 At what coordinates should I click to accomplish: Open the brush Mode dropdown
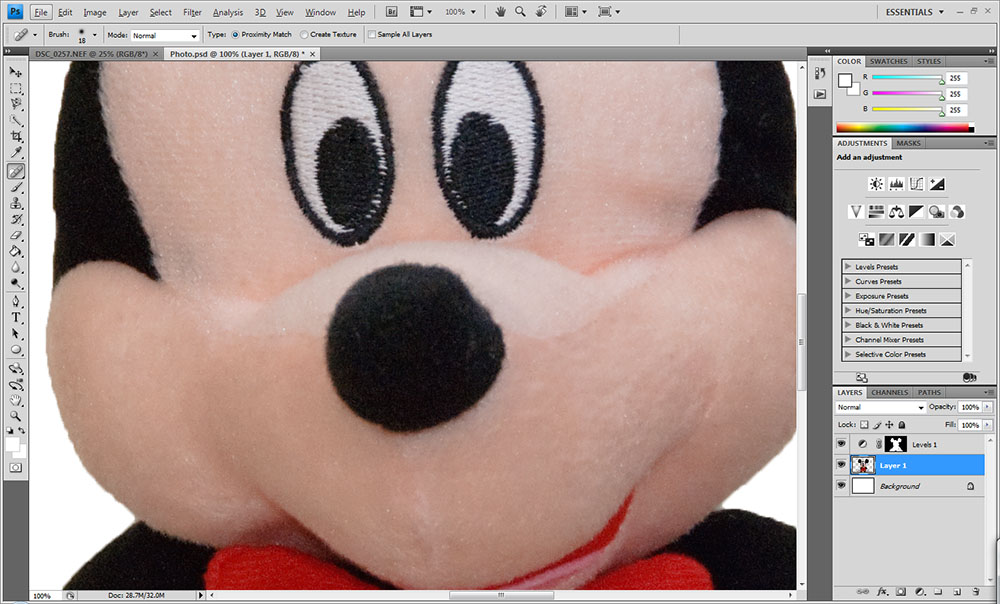(x=165, y=35)
